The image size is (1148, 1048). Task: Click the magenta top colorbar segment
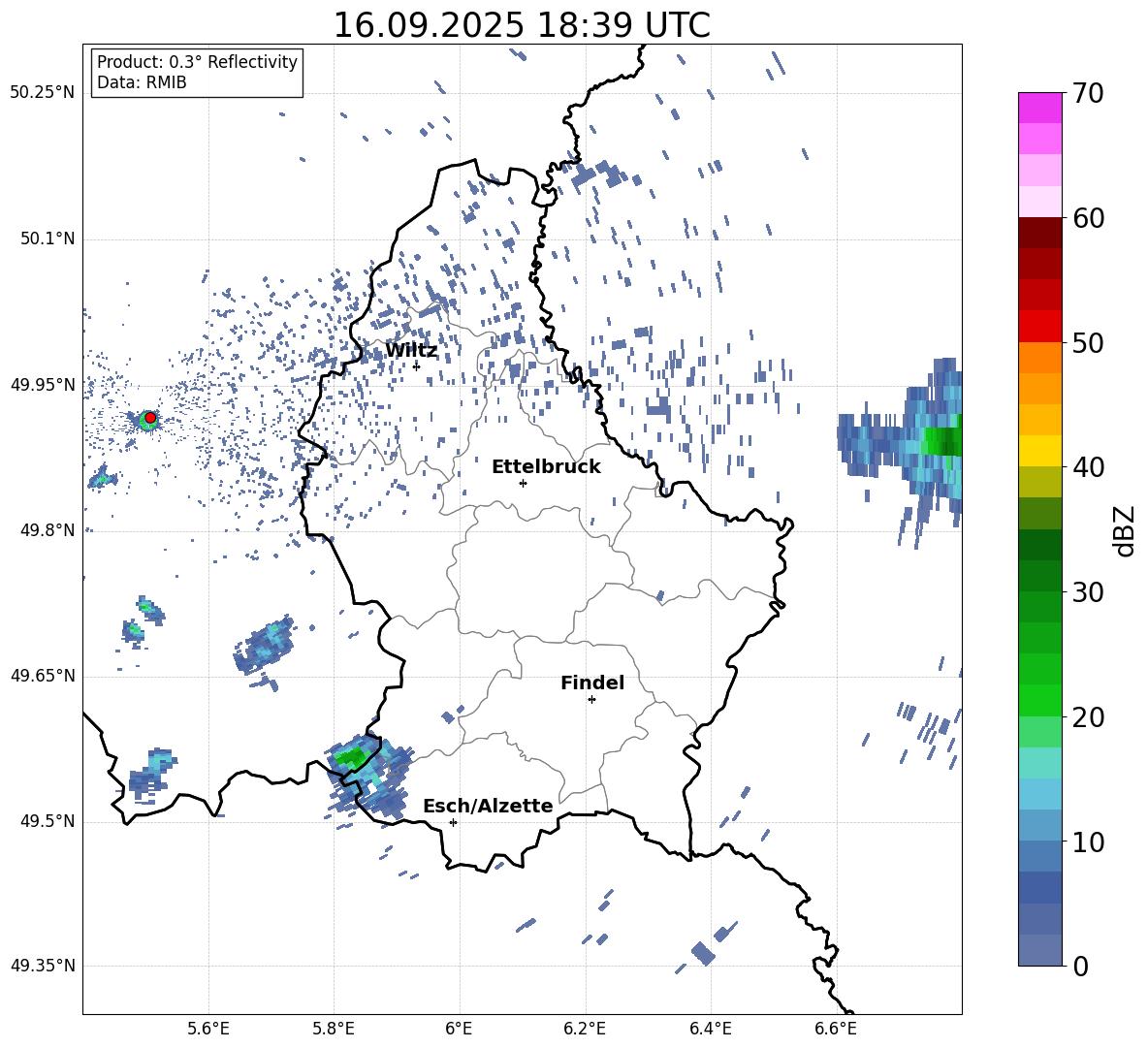[x=1039, y=108]
